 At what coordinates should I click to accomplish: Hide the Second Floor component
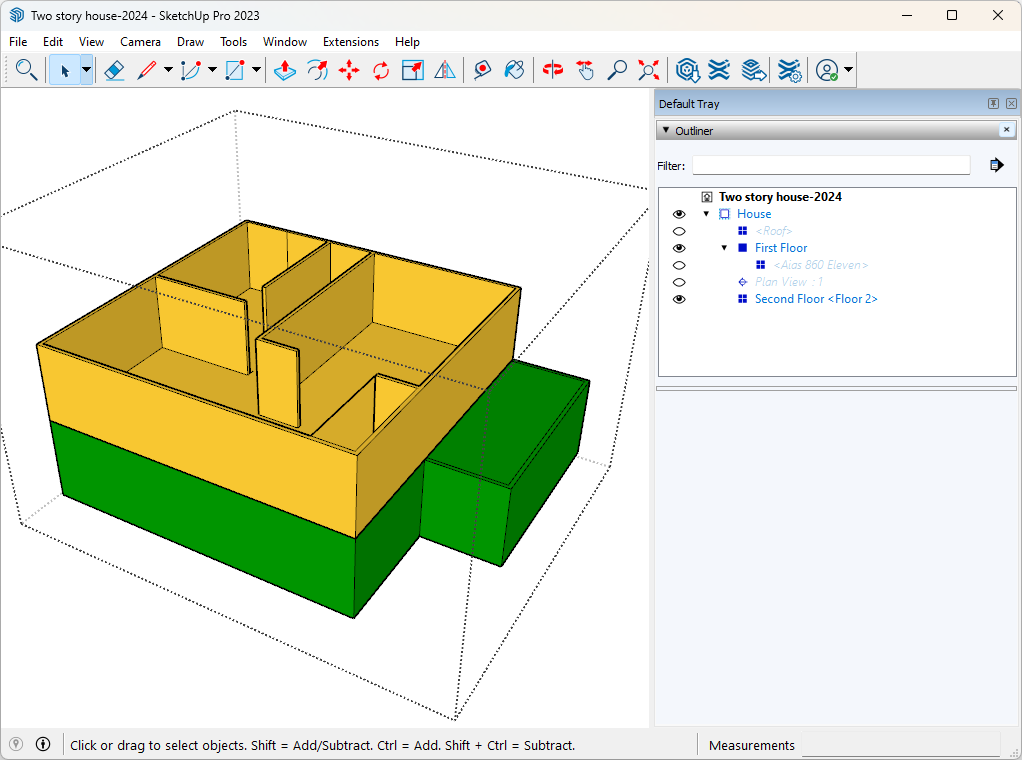(679, 299)
